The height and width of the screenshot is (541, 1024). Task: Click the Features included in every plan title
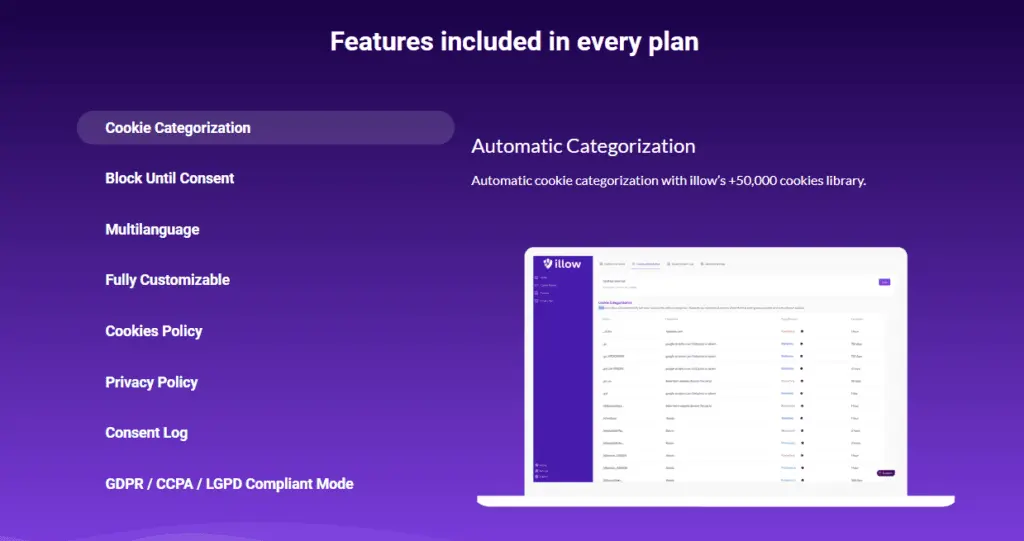point(514,41)
